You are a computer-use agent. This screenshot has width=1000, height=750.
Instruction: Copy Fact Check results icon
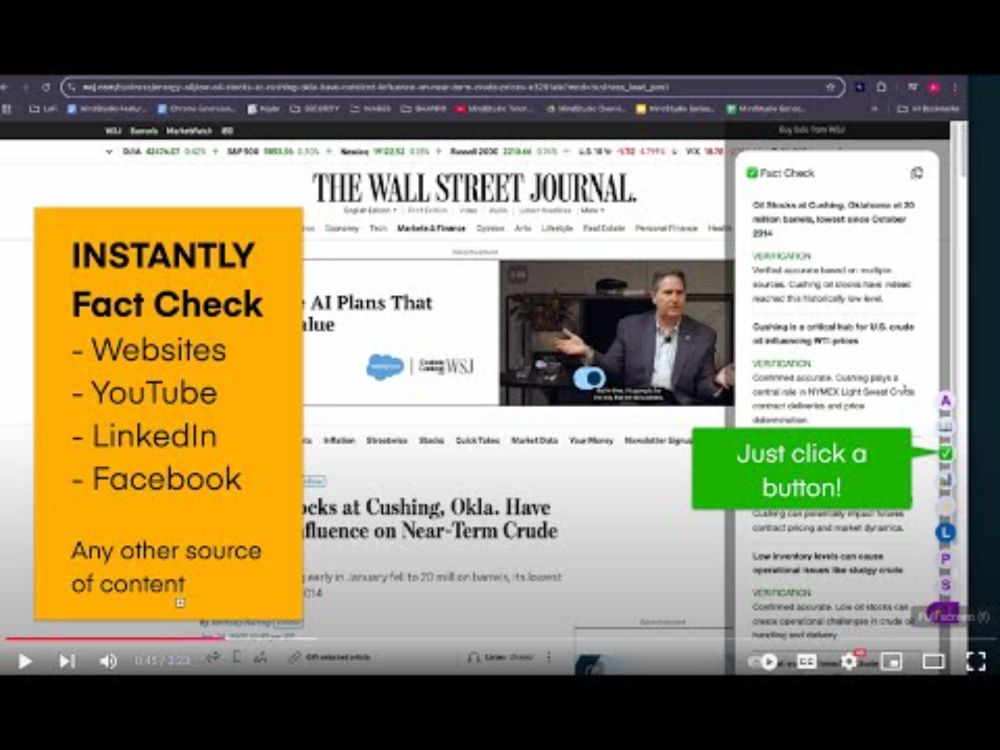[916, 173]
